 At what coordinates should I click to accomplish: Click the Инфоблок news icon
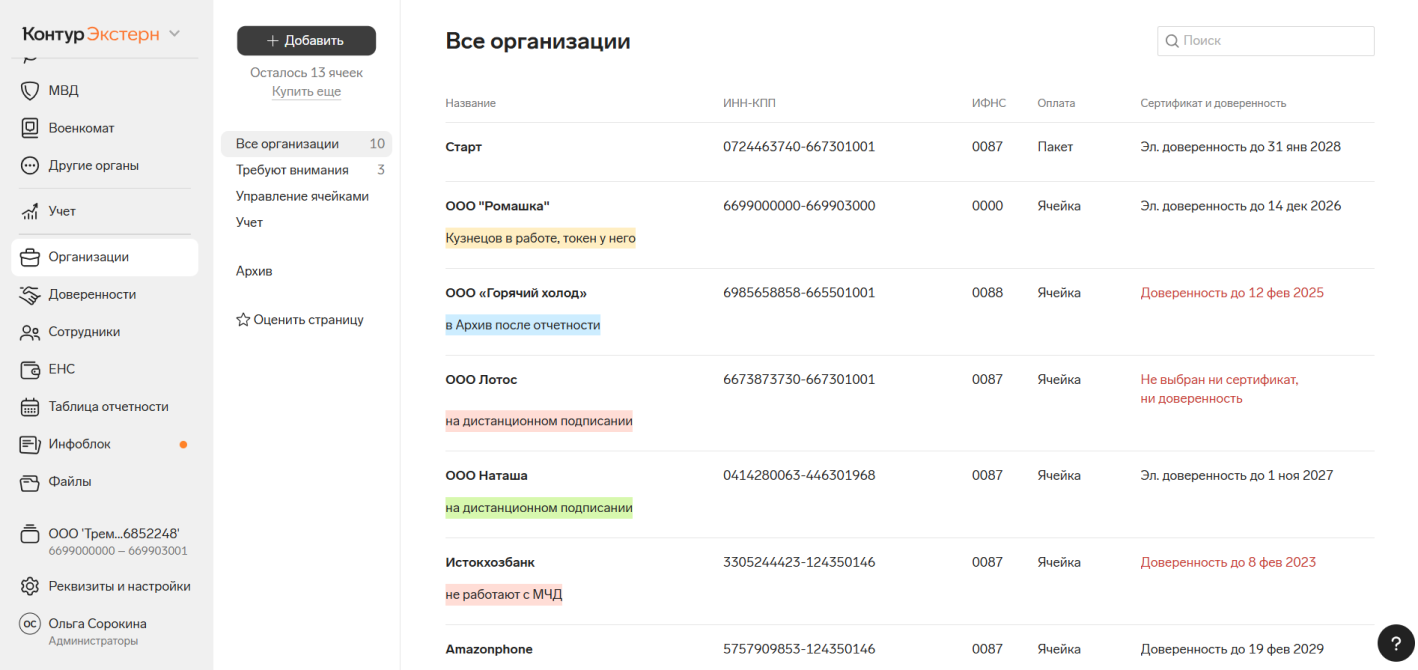tap(30, 444)
